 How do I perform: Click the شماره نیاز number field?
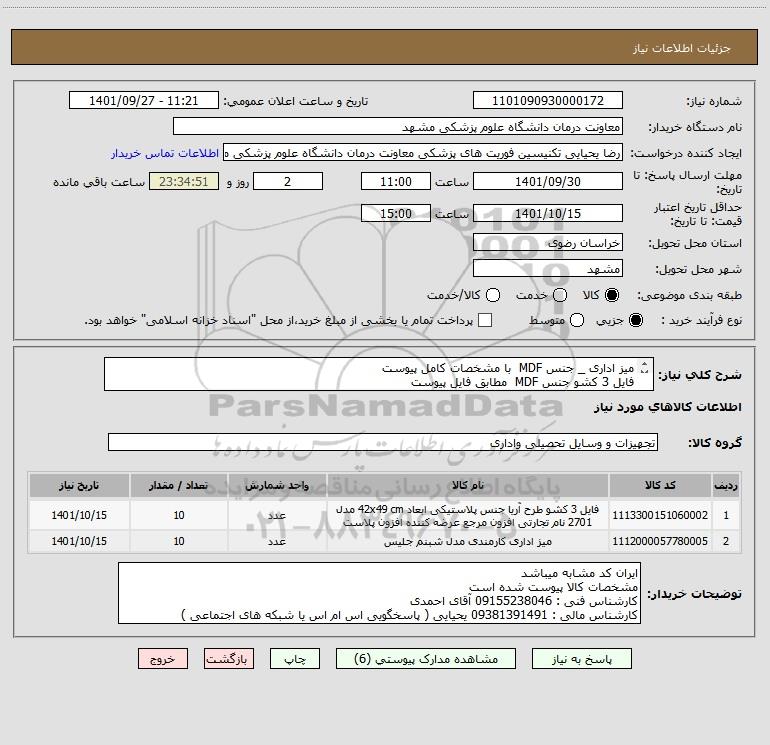point(548,100)
